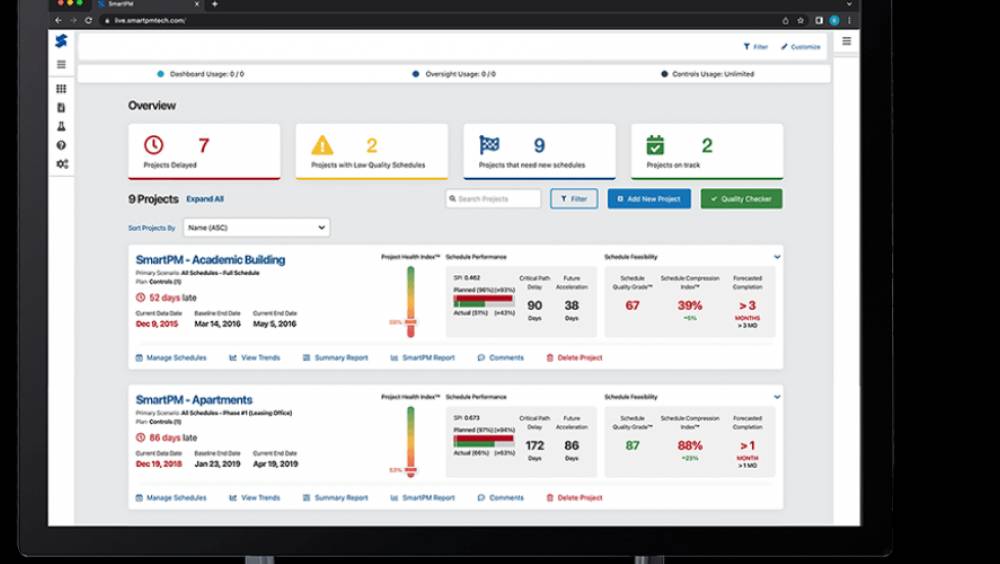Click the SmartPM logo icon in sidebar
1000x564 pixels.
[x=61, y=41]
